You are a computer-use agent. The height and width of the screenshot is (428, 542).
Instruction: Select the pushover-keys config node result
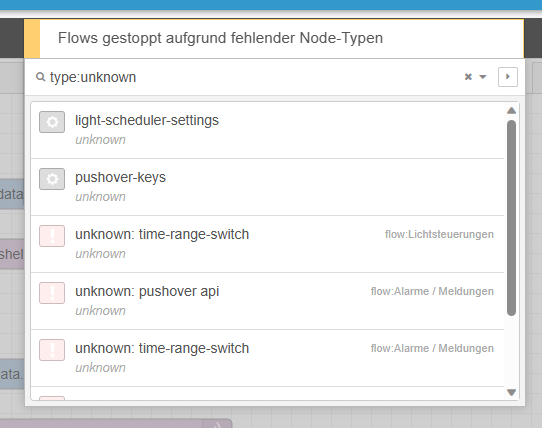267,187
